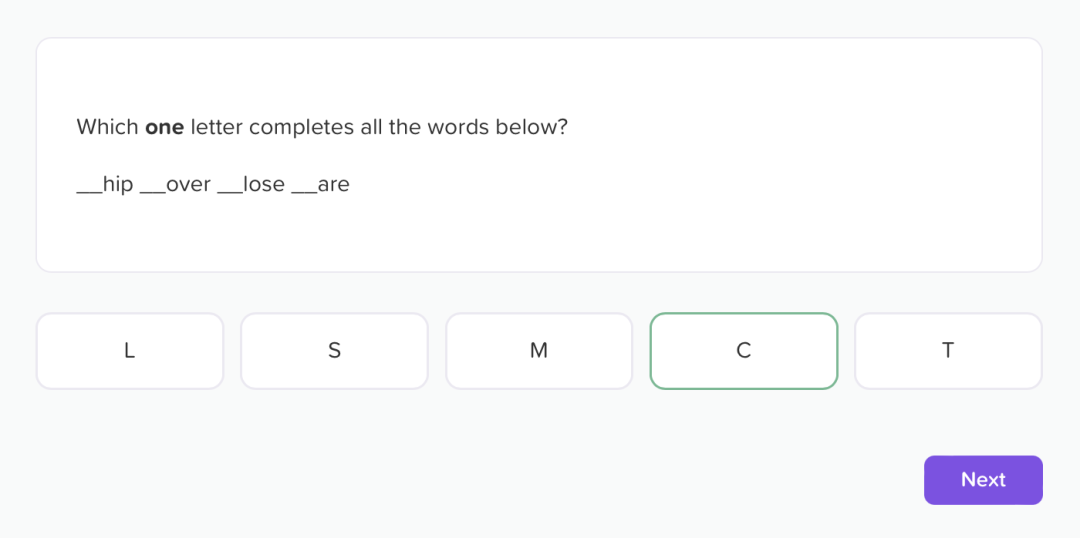Viewport: 1080px width, 538px height.
Task: Click the incomplete word "__hip"
Action: click(105, 185)
